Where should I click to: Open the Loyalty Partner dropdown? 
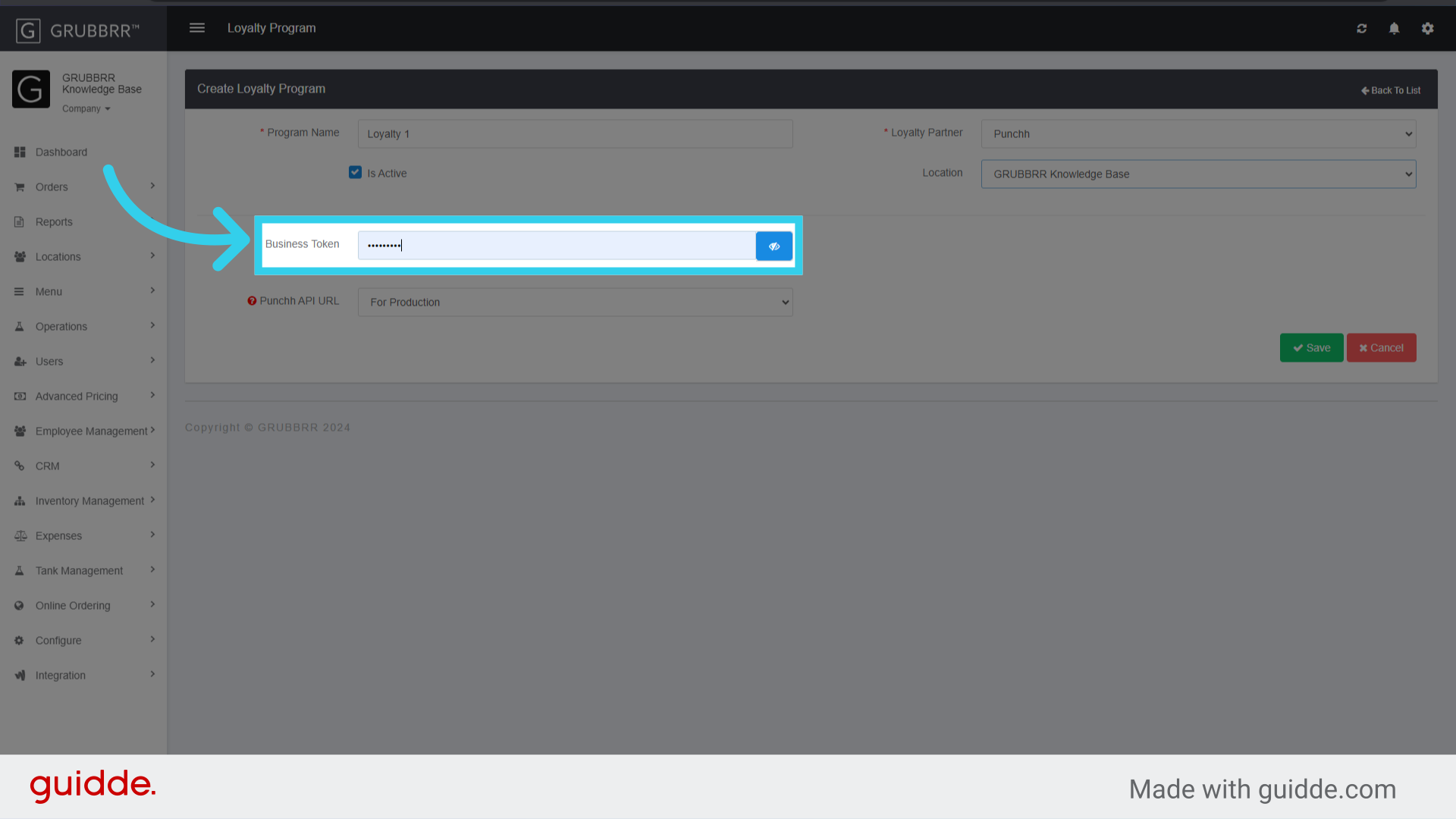(1198, 134)
